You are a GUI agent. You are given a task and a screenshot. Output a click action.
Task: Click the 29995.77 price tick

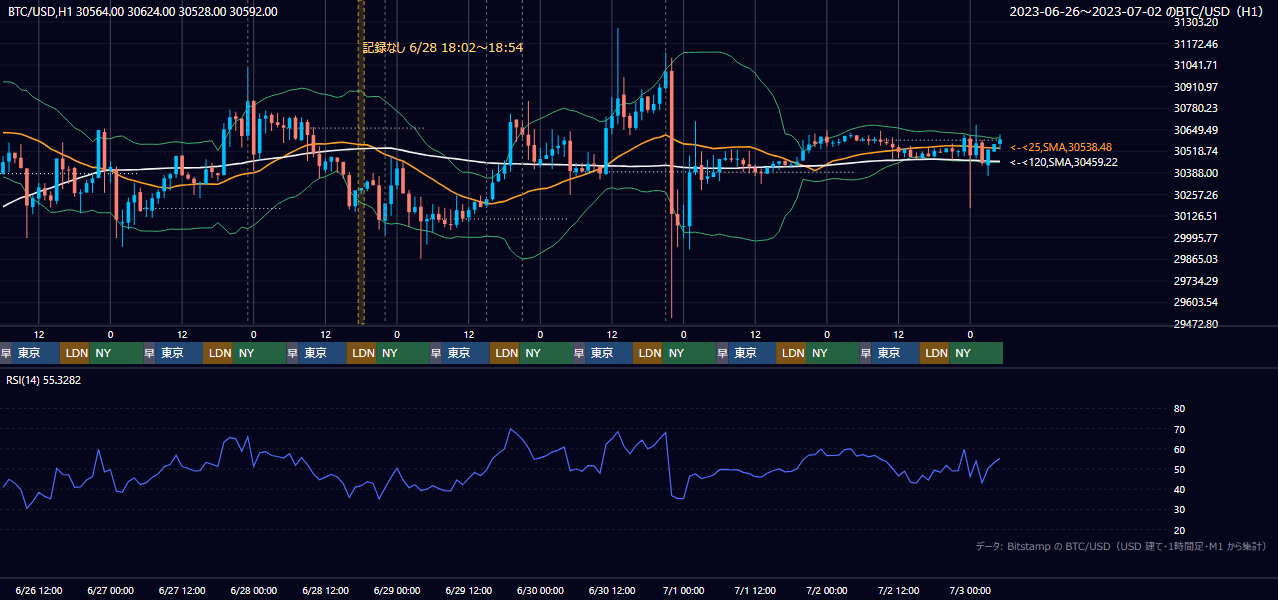coord(1195,238)
